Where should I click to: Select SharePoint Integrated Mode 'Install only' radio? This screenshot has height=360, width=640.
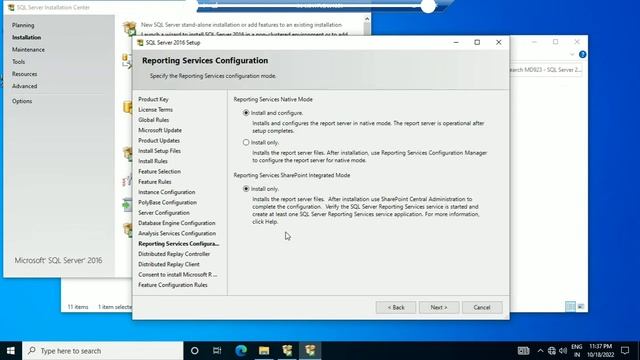pyautogui.click(x=246, y=189)
